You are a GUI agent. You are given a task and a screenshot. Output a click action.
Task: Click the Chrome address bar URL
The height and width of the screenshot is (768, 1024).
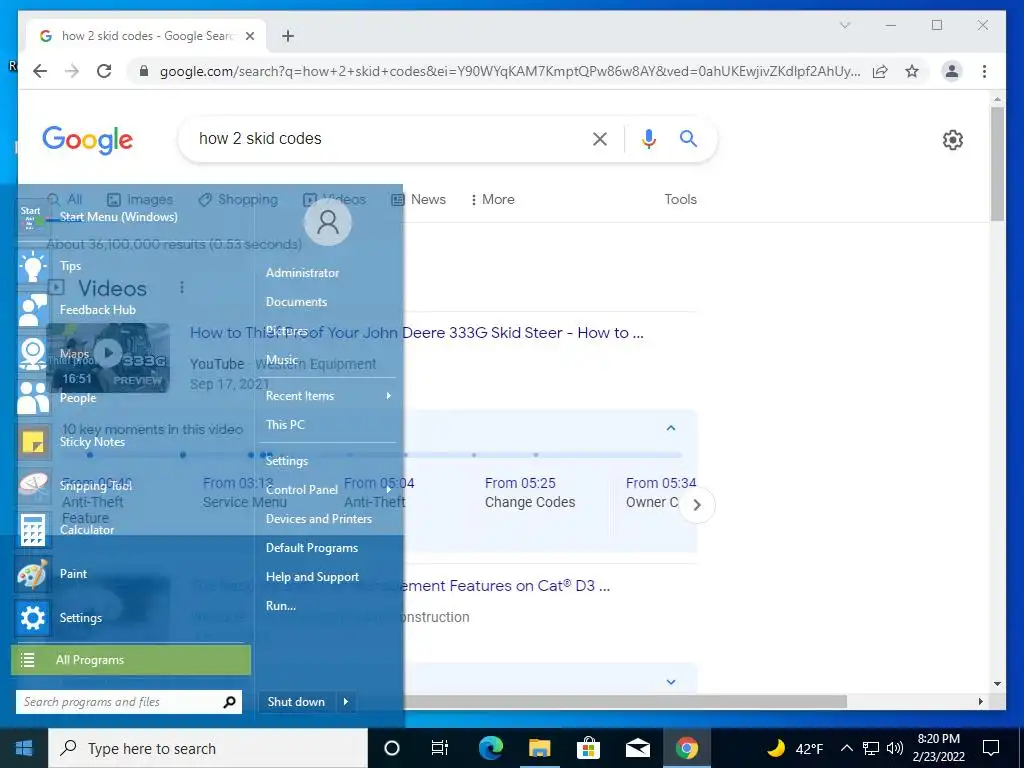[x=510, y=71]
